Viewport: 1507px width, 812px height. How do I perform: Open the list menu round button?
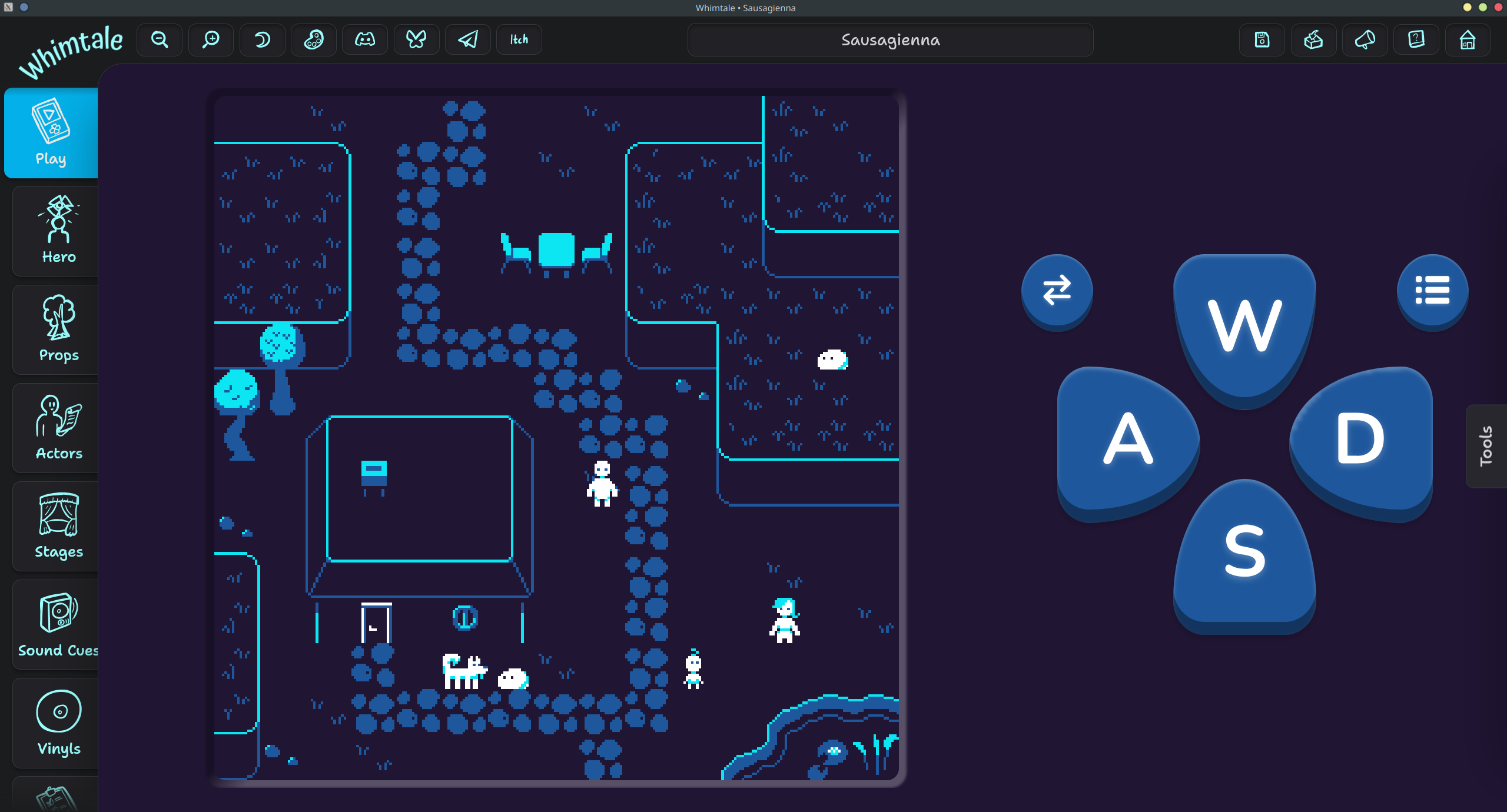[1432, 290]
